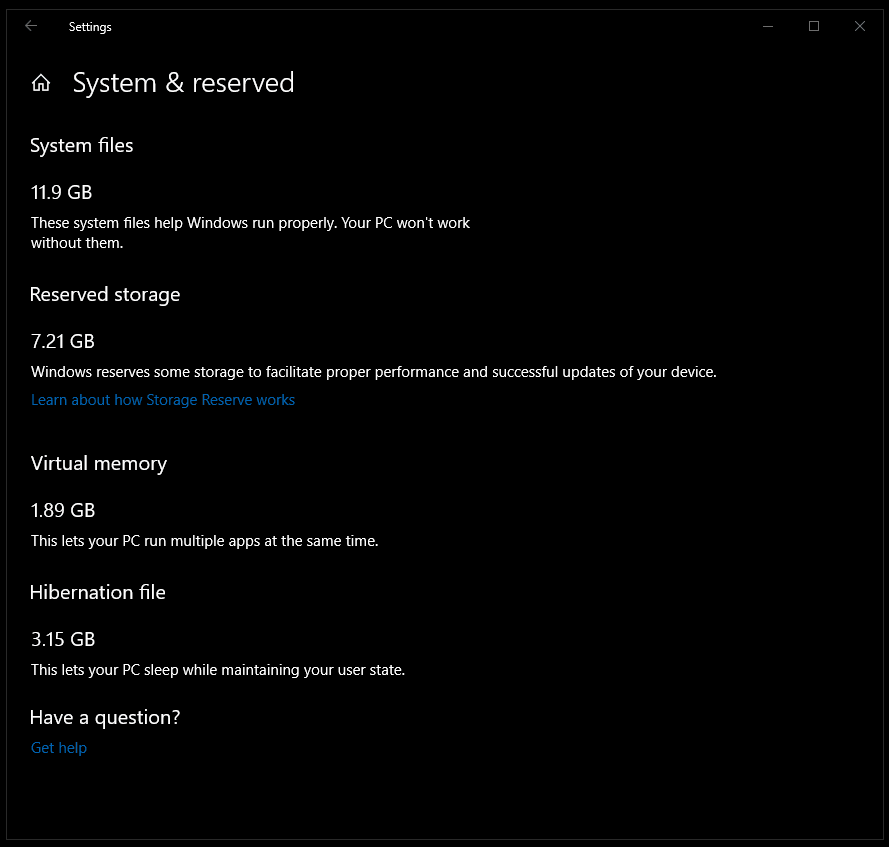Click the 'Settings' window title text

[x=90, y=27]
